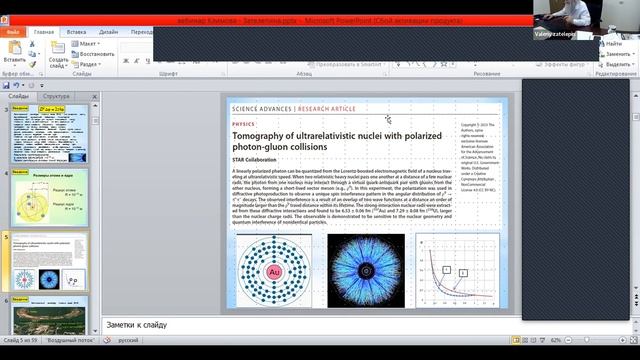The image size is (640, 360).
Task: Click the Find (Найти) binoculars button
Action: [611, 44]
